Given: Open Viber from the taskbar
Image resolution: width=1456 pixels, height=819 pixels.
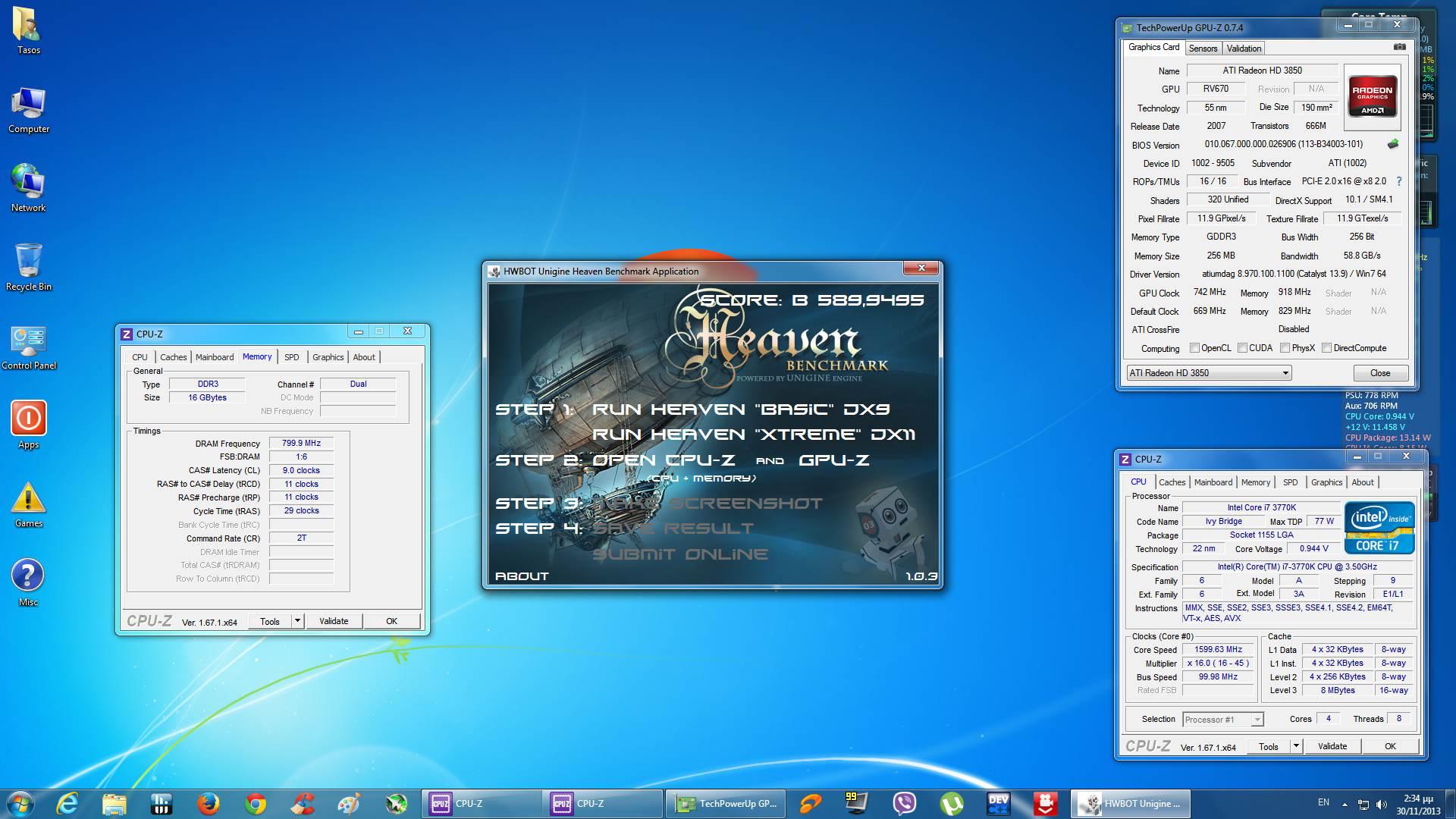Looking at the screenshot, I should pos(904,803).
